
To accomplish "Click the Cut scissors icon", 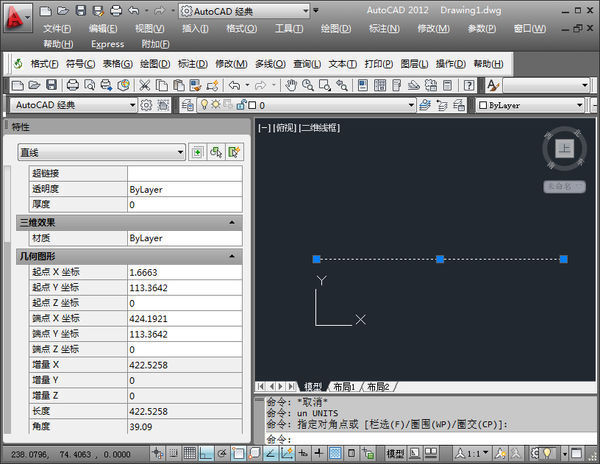I will click(x=145, y=85).
